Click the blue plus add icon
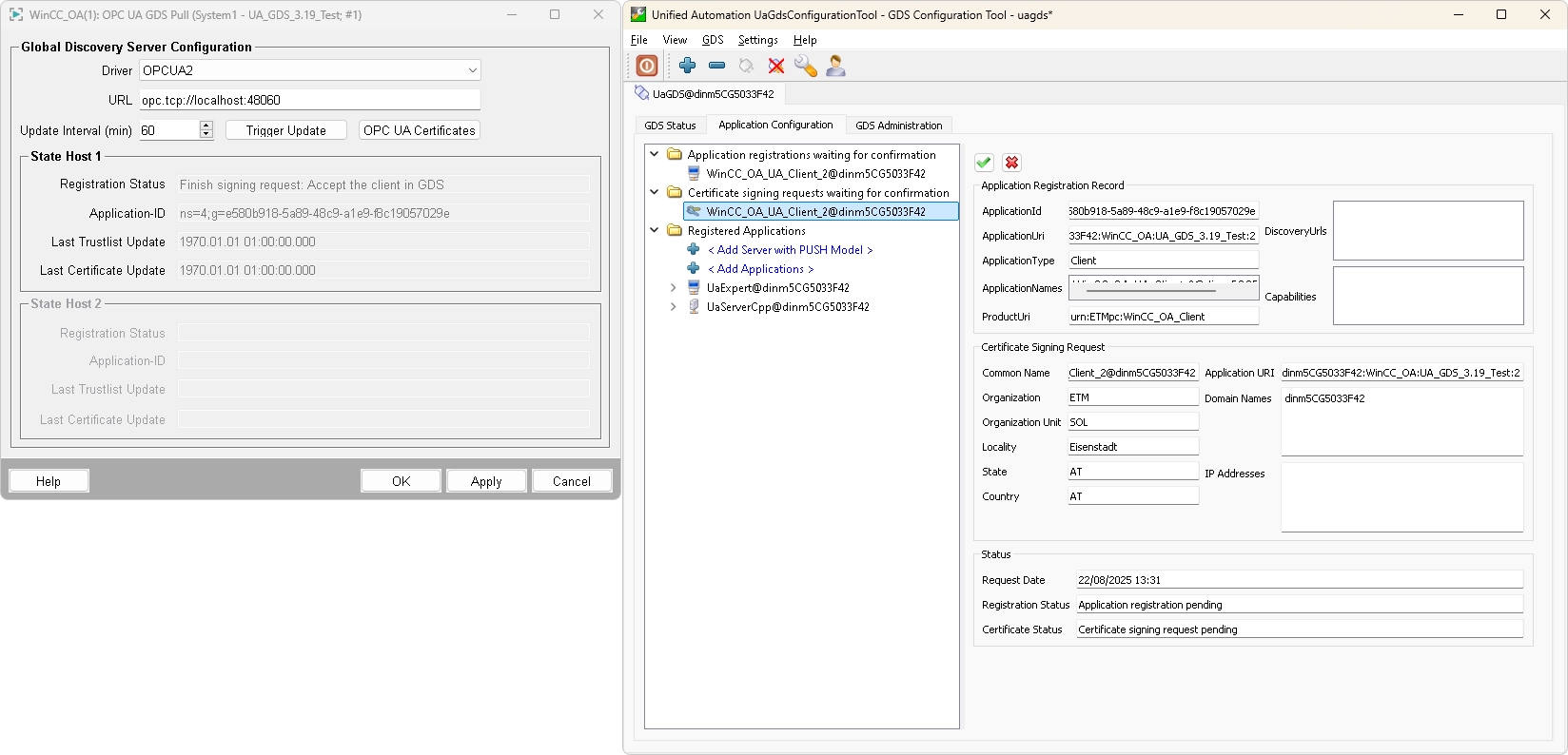The width and height of the screenshot is (1568, 755). pyautogui.click(x=687, y=66)
